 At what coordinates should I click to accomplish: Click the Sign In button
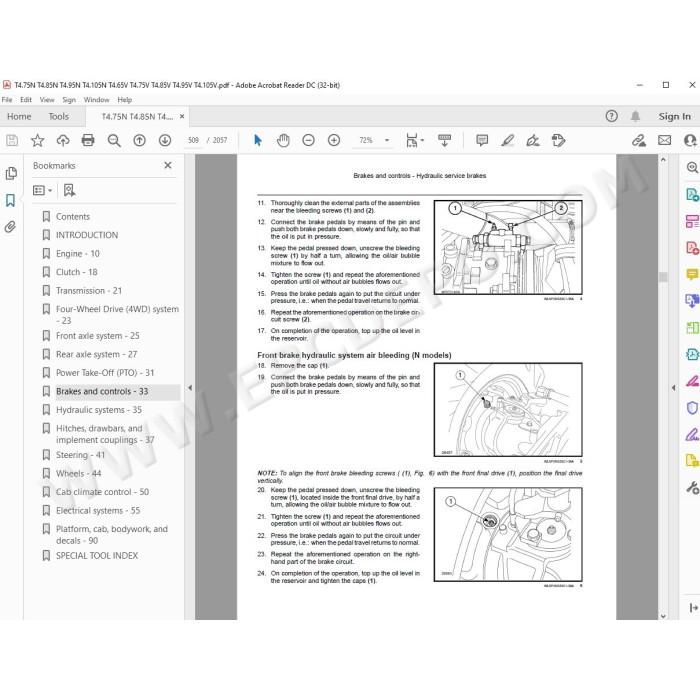point(675,117)
